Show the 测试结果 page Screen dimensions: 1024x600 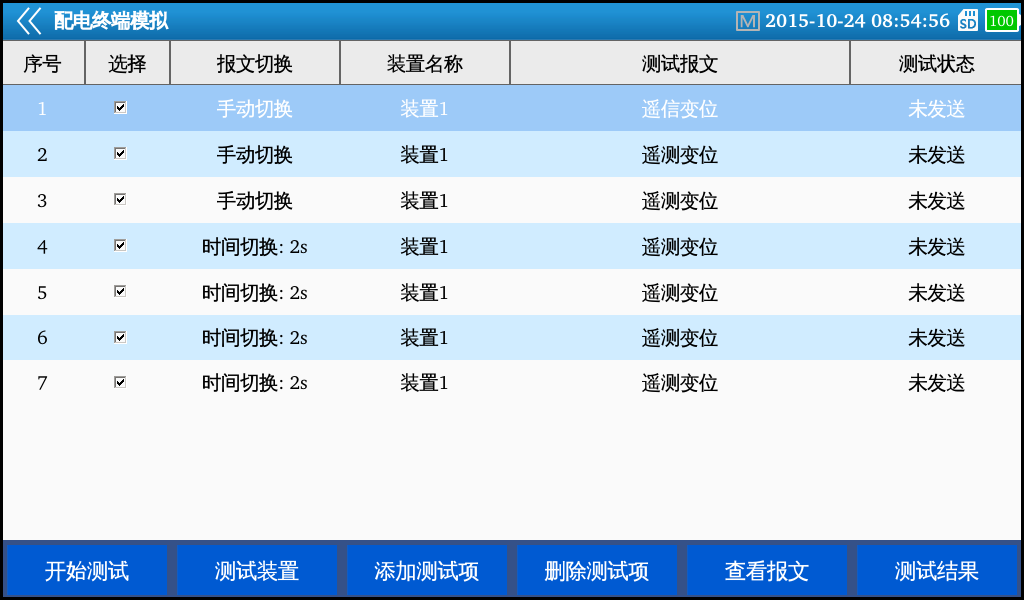click(x=937, y=571)
